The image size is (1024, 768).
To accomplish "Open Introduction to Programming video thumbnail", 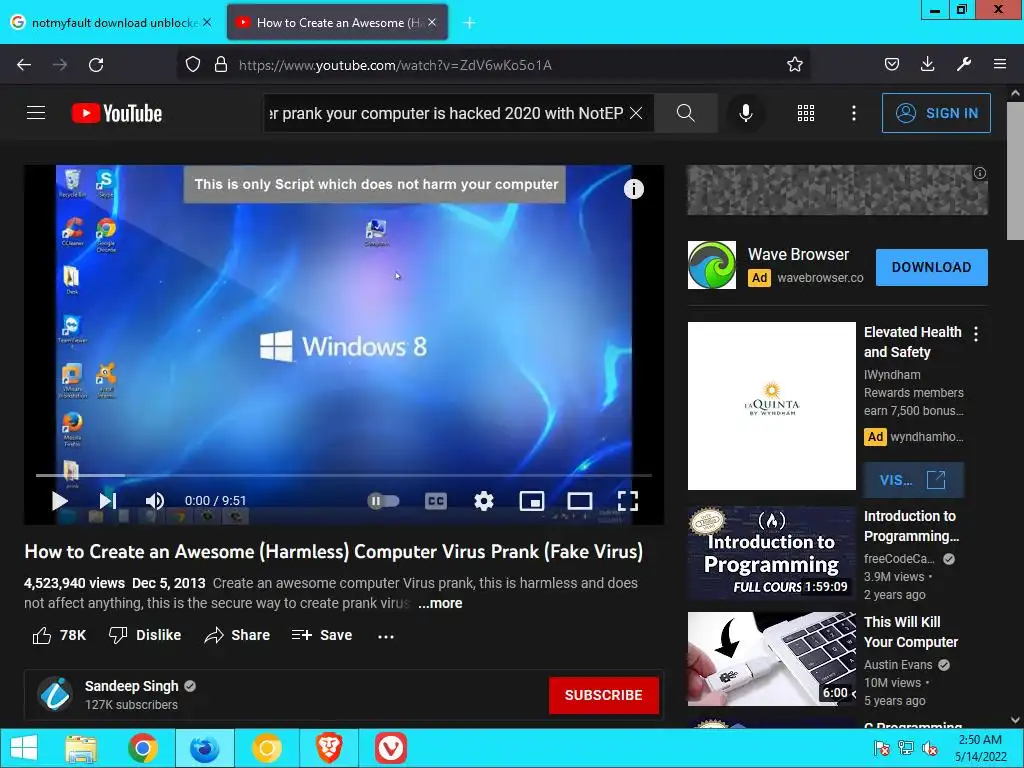I will click(771, 553).
